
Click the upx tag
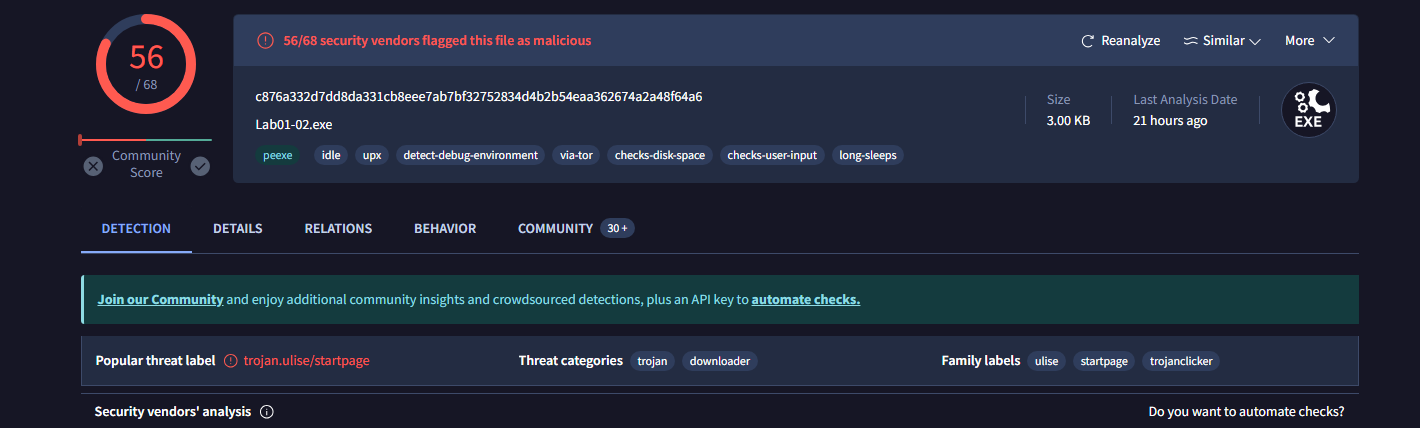tap(372, 155)
